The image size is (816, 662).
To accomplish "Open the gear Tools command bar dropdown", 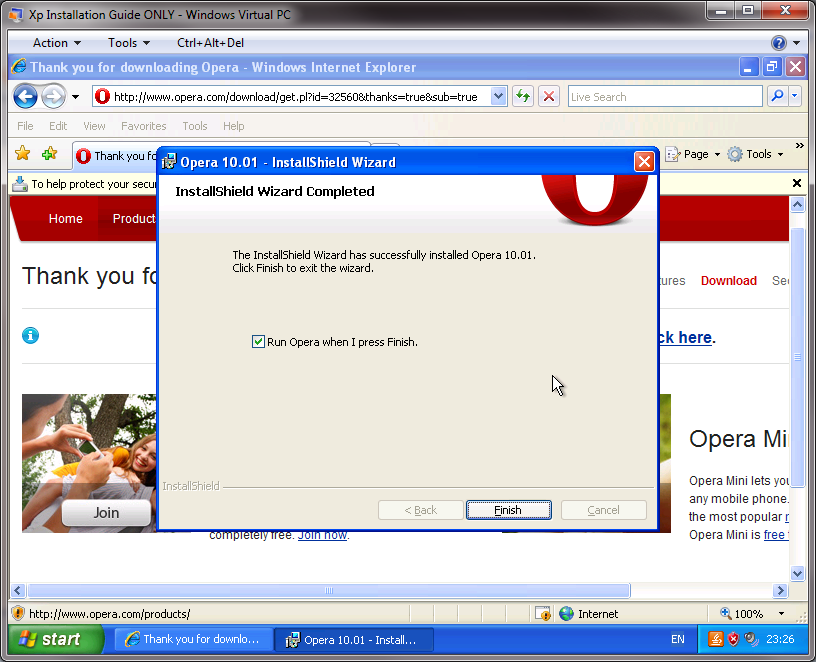I will [x=755, y=154].
